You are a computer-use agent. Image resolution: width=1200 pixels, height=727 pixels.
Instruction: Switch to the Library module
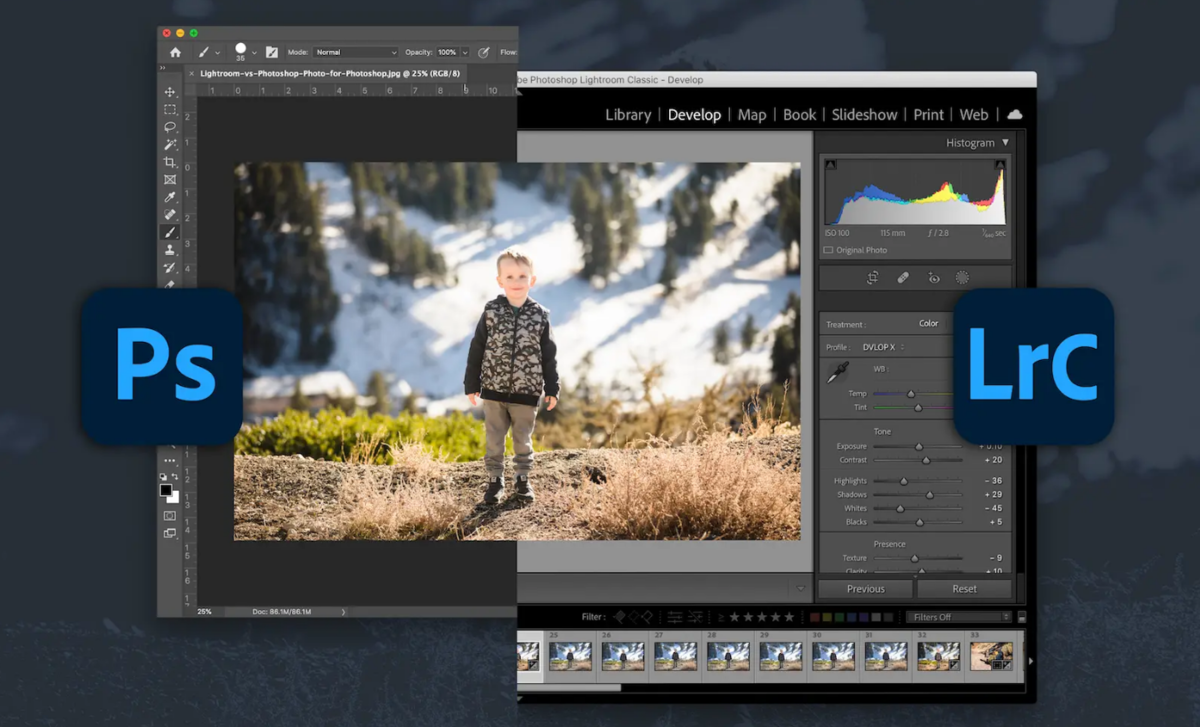point(628,115)
